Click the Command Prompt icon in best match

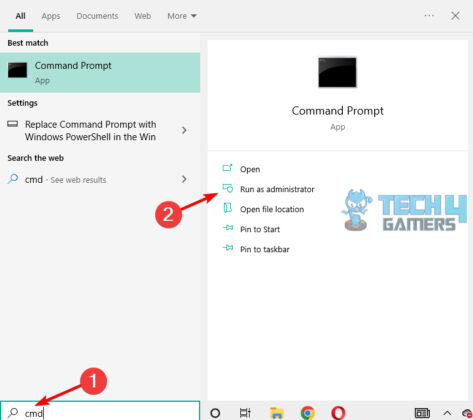tap(17, 70)
